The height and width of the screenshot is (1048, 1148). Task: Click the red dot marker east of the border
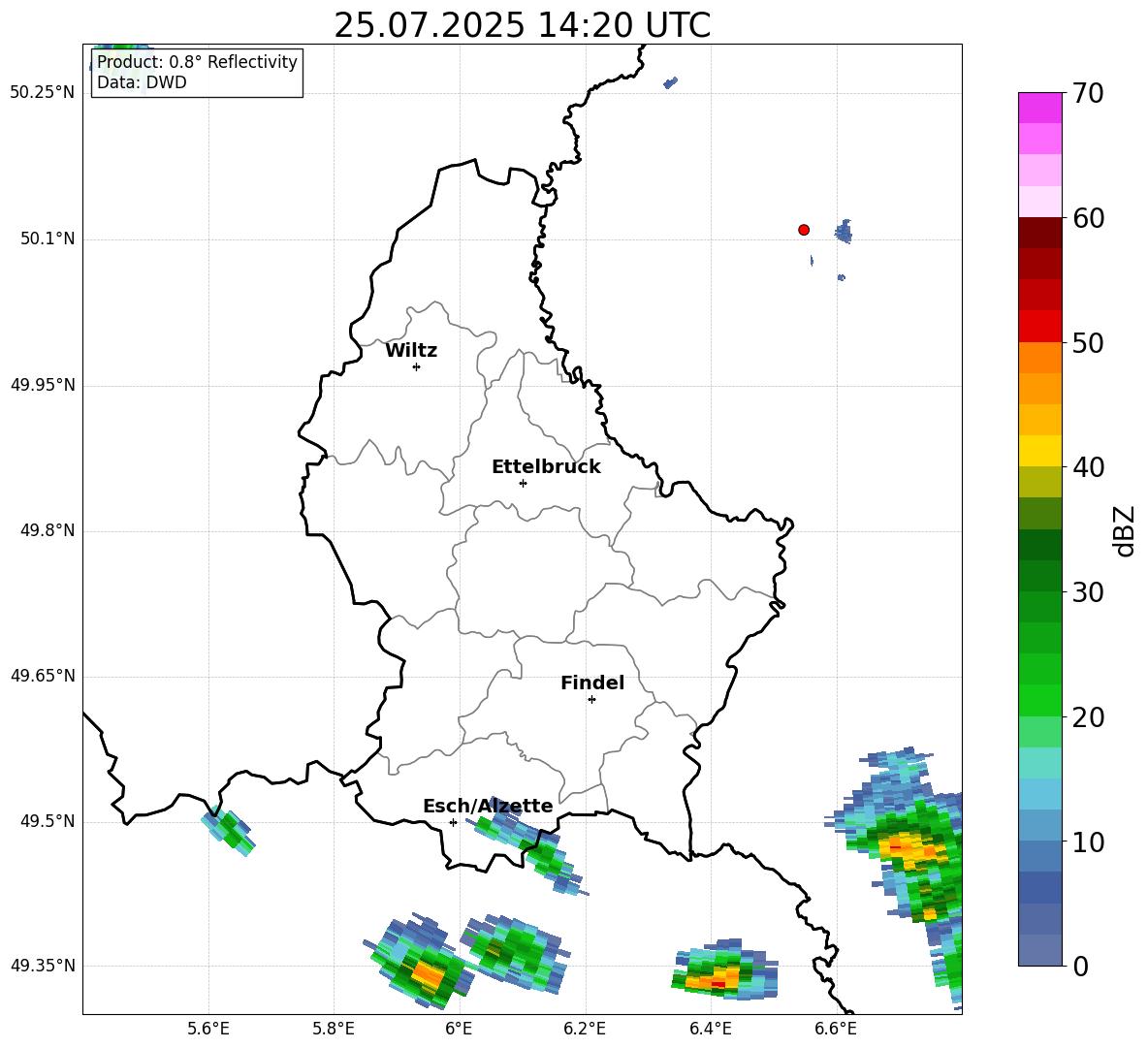804,230
